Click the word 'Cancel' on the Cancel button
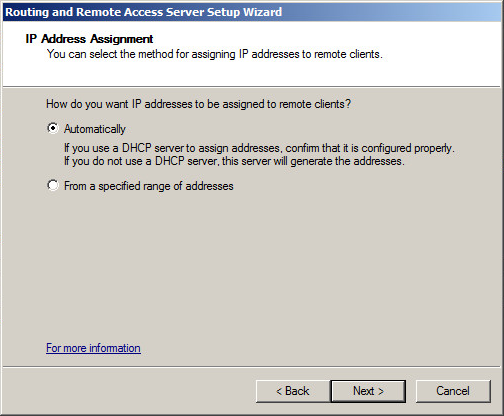 coord(453,391)
